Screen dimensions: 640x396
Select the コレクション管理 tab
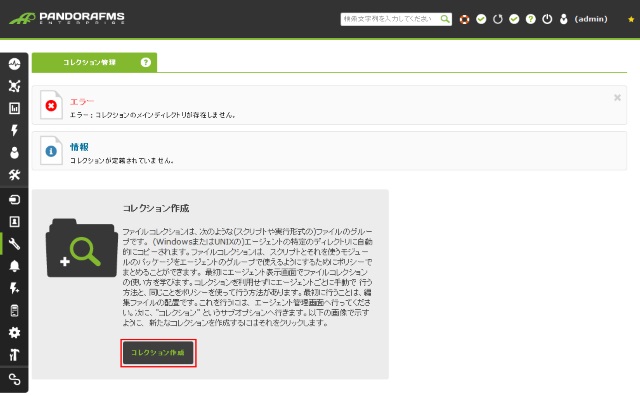tap(94, 62)
